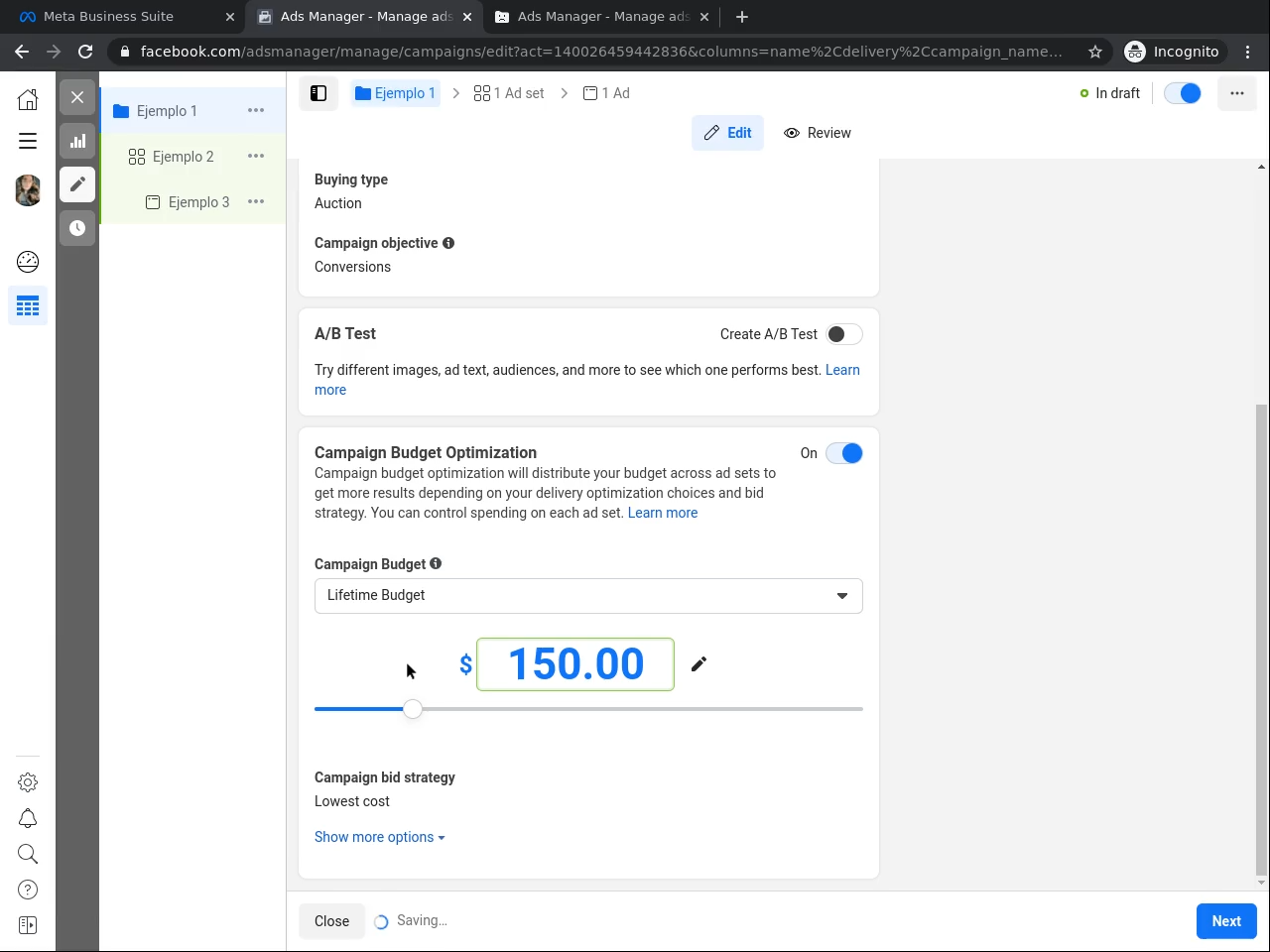This screenshot has height=952, width=1270.
Task: Enable the Create A/B Test toggle
Action: [843, 334]
